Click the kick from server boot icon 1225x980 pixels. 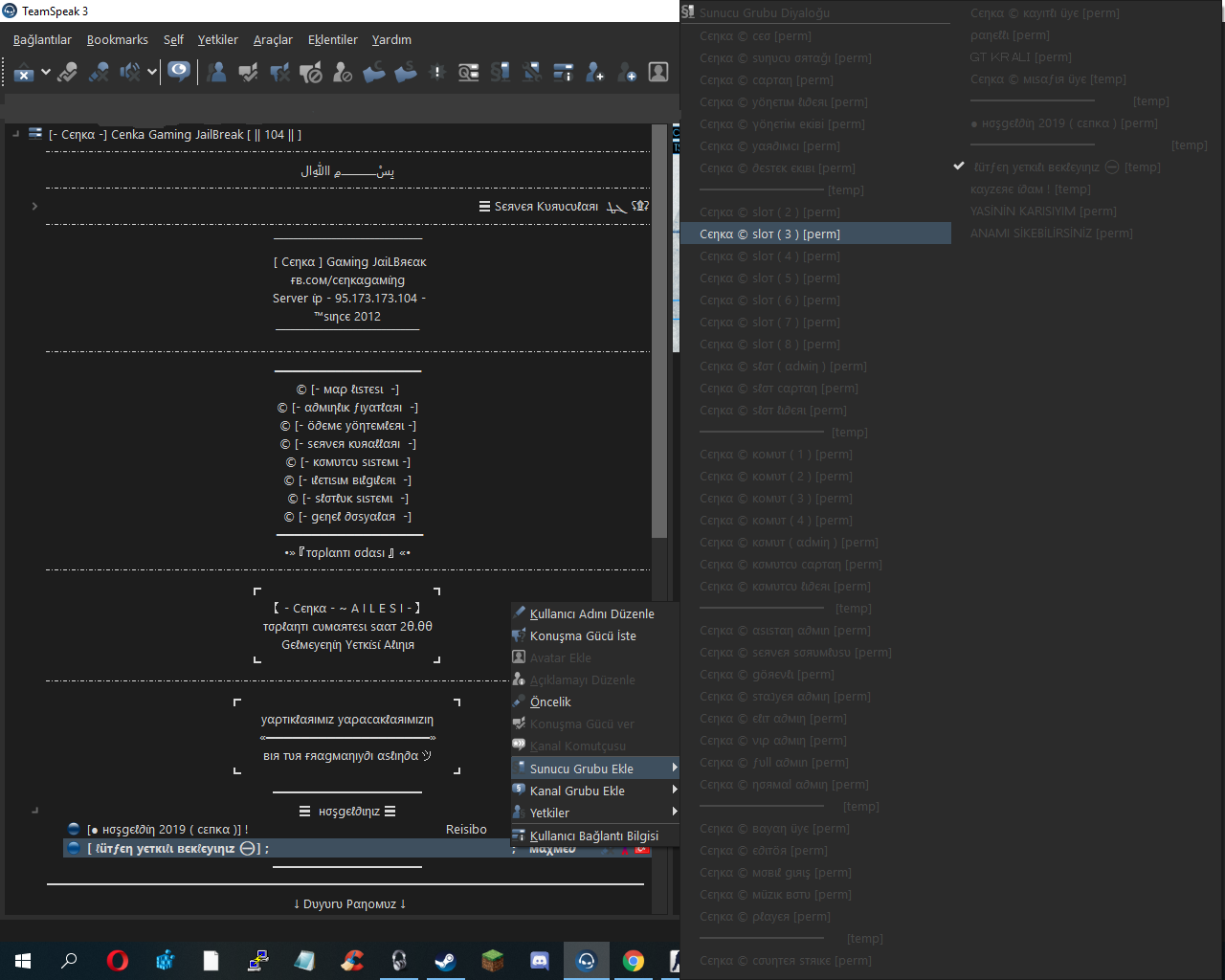click(406, 72)
